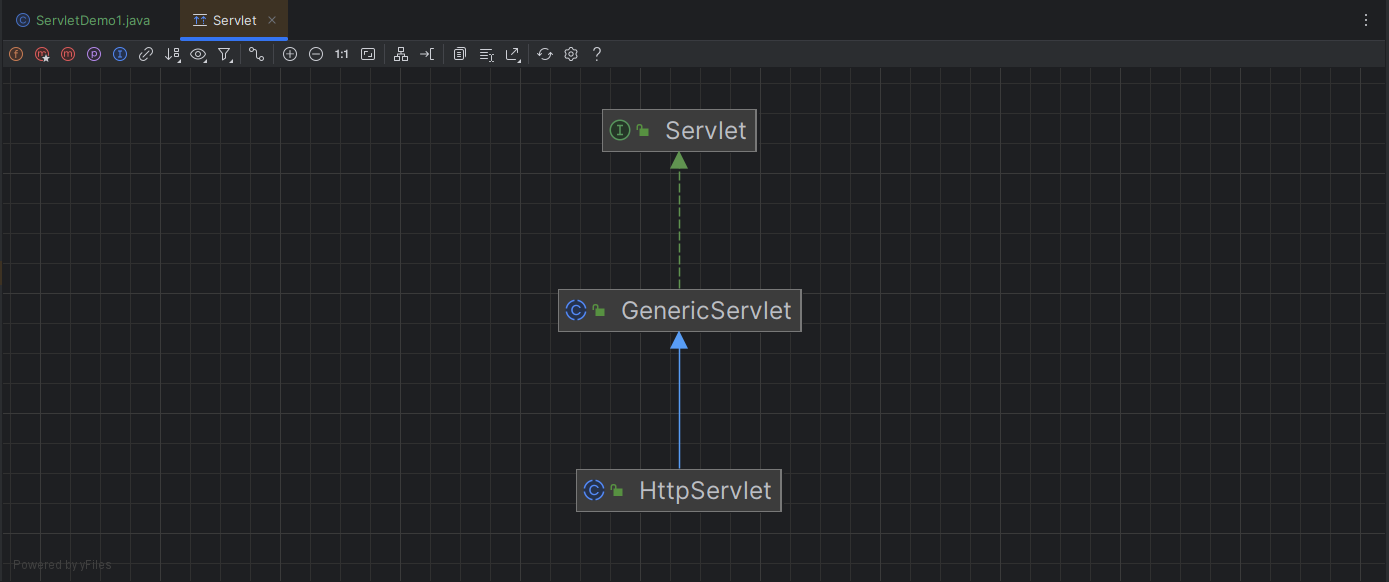Screen dimensions: 1389x582
Task: Fit diagram content to window
Action: (x=368, y=54)
